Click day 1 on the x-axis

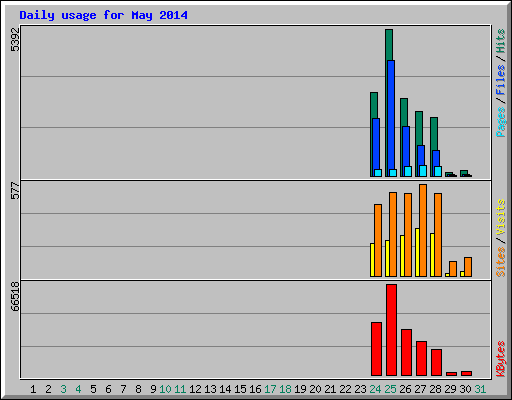tap(33, 389)
